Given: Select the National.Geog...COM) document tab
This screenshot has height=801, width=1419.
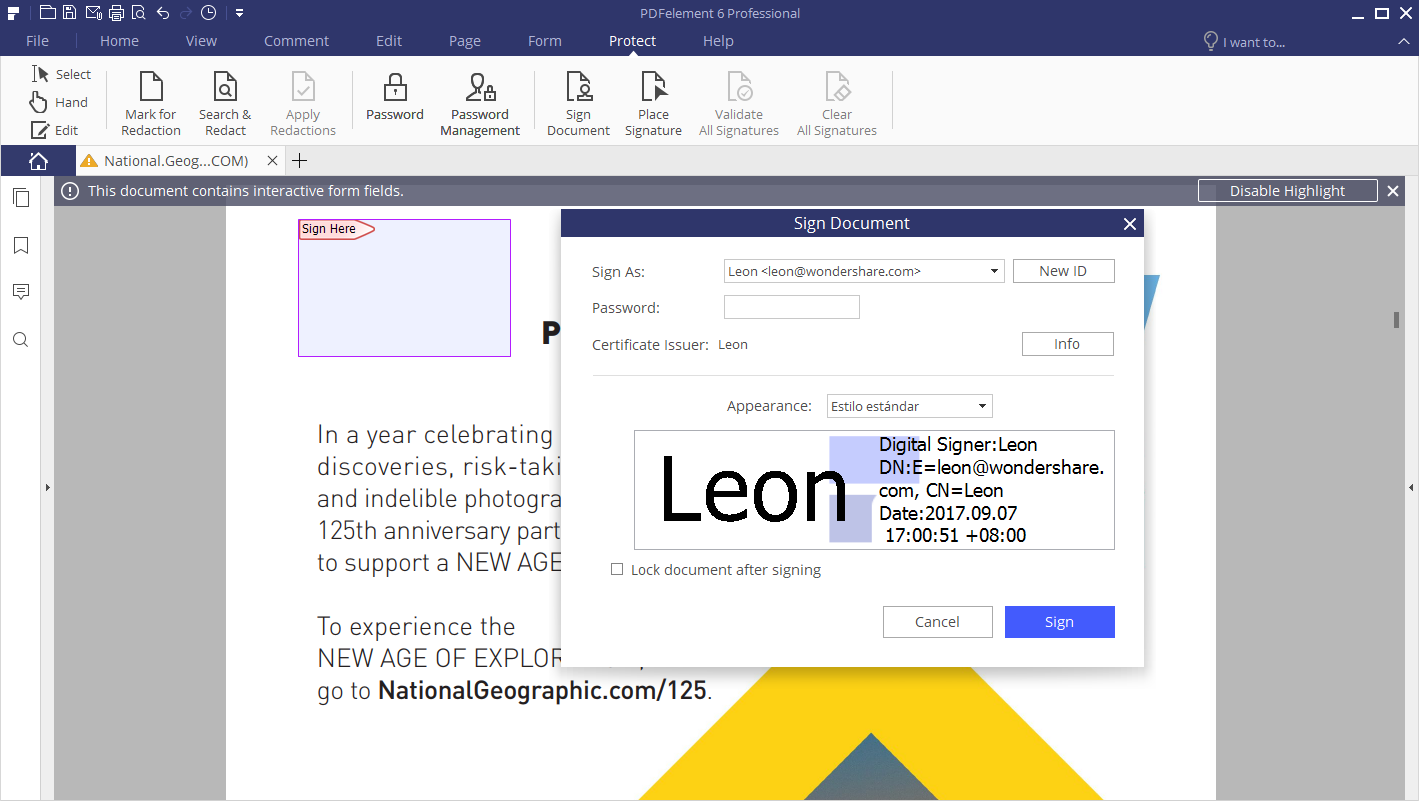Looking at the screenshot, I should (180, 161).
